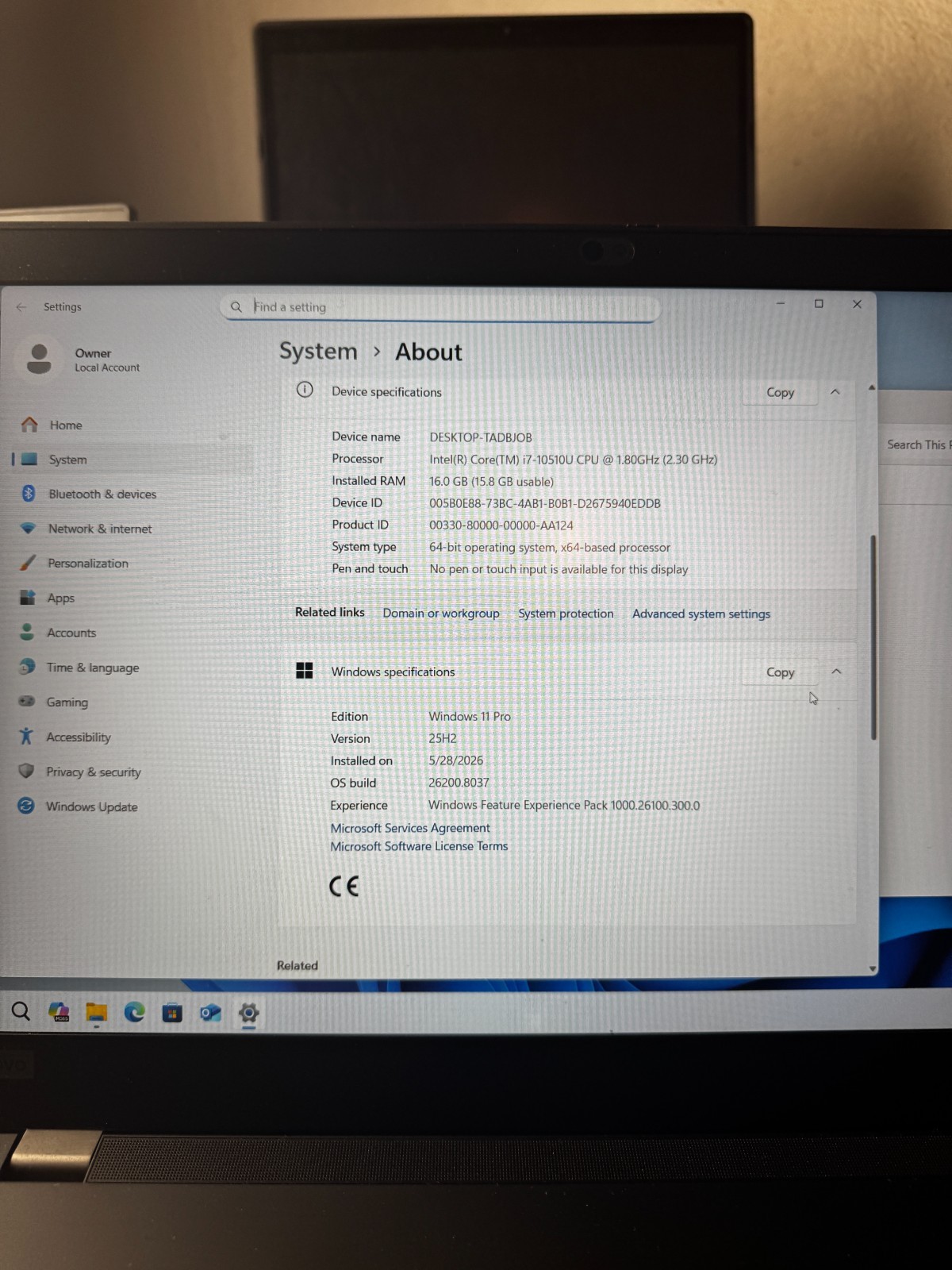
Task: Click OS build value 26200.8037
Action: pos(459,783)
